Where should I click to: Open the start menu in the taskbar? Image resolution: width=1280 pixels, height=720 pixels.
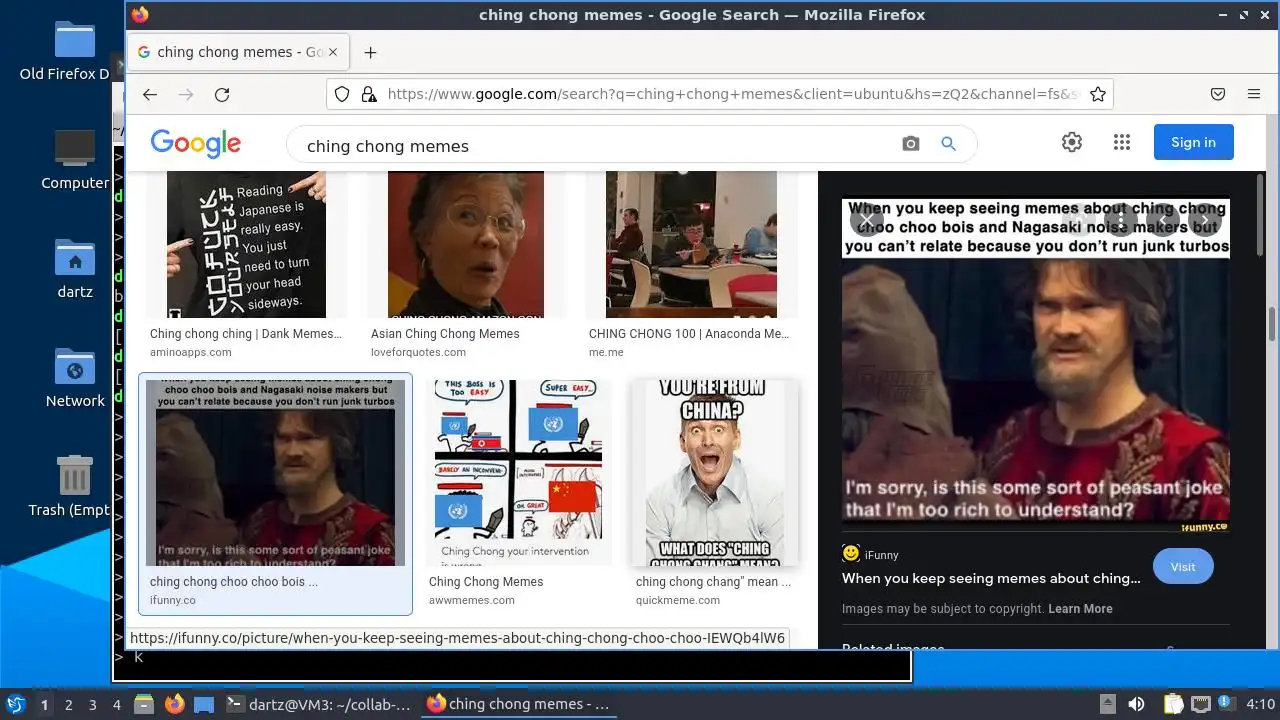(15, 704)
